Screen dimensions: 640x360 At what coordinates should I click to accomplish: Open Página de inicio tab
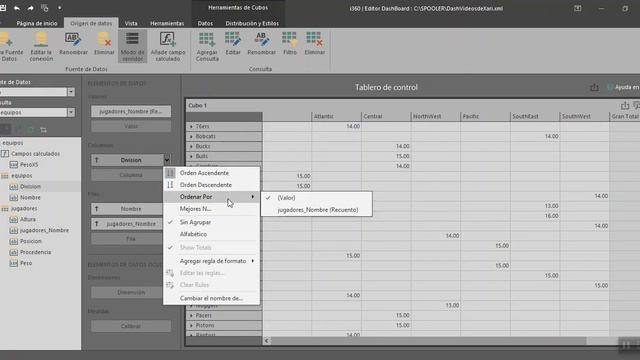point(37,23)
